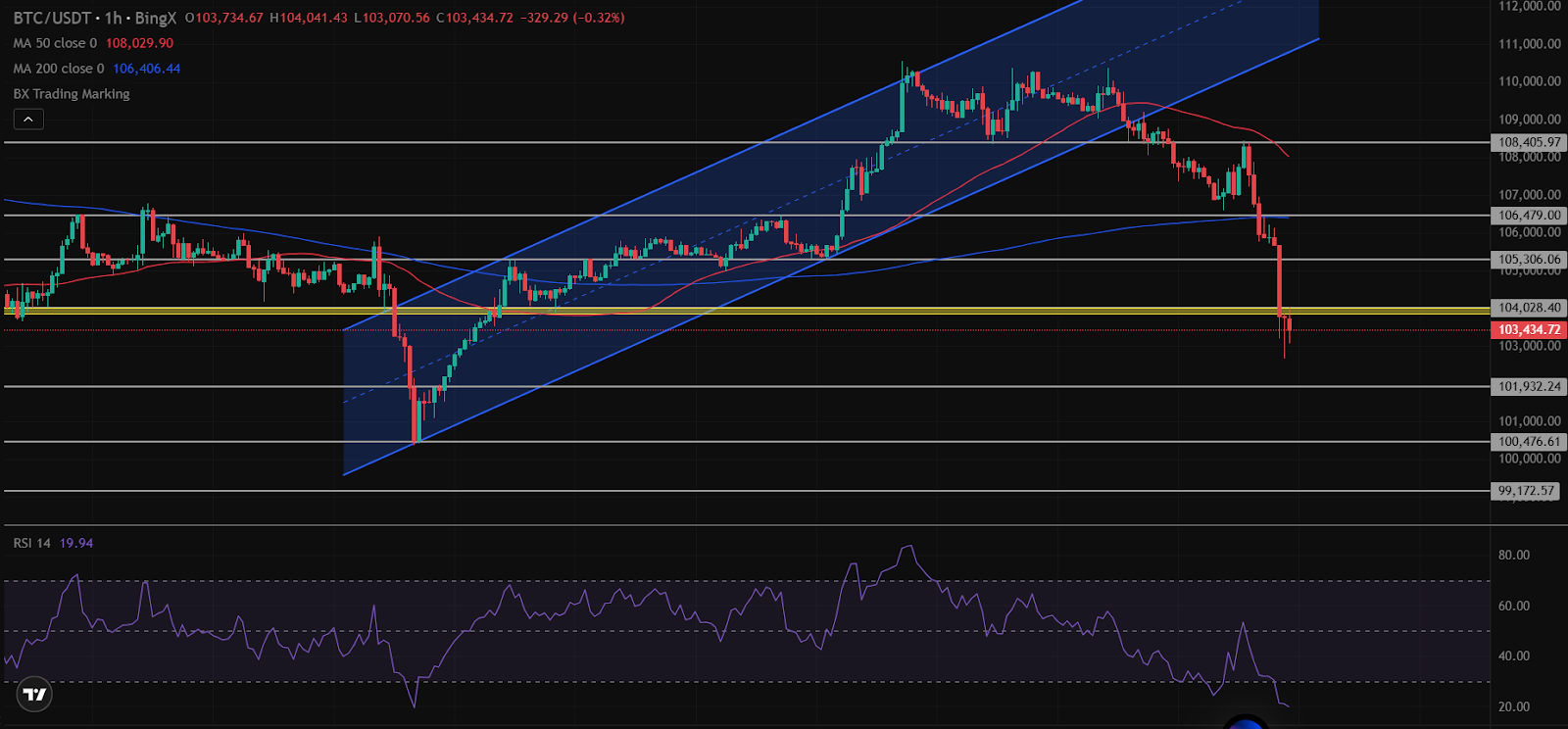Click the RSI value 19.94 readout
Viewport: 1568px width, 729px height.
coord(76,543)
